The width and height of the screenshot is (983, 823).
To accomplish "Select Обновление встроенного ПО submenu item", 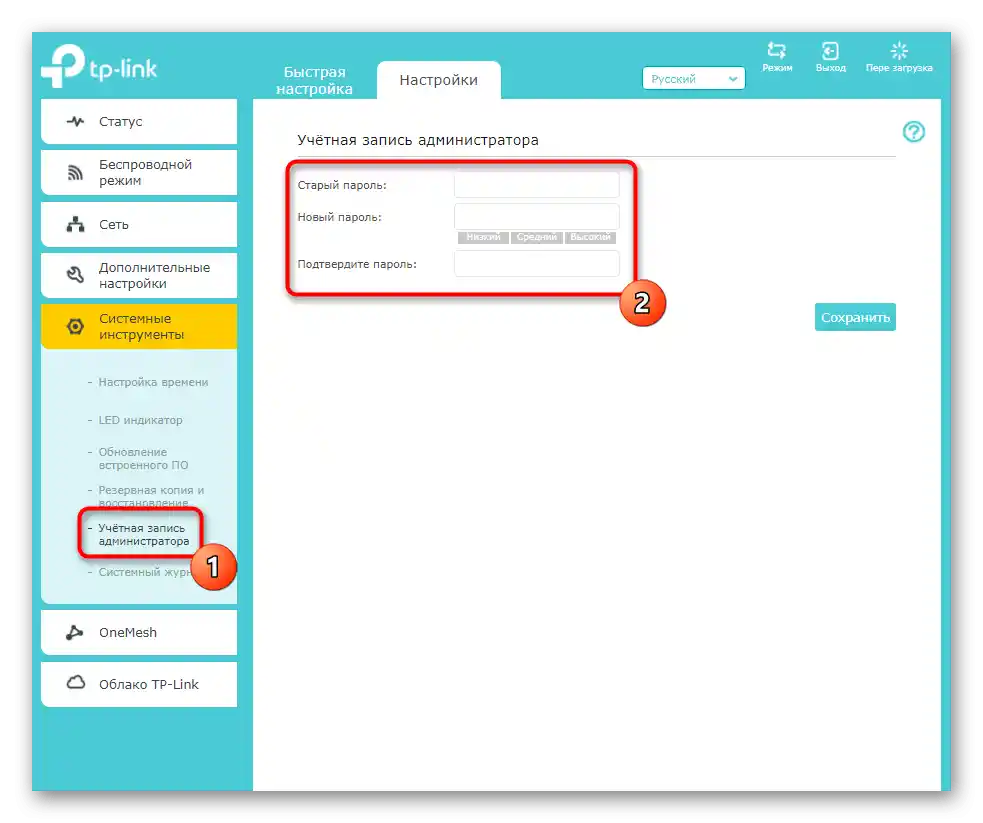I will [143, 458].
